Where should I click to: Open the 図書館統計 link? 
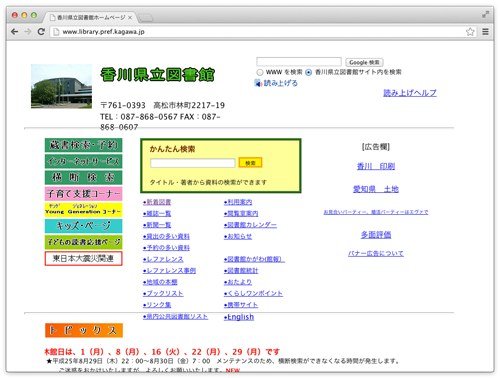[x=241, y=271]
